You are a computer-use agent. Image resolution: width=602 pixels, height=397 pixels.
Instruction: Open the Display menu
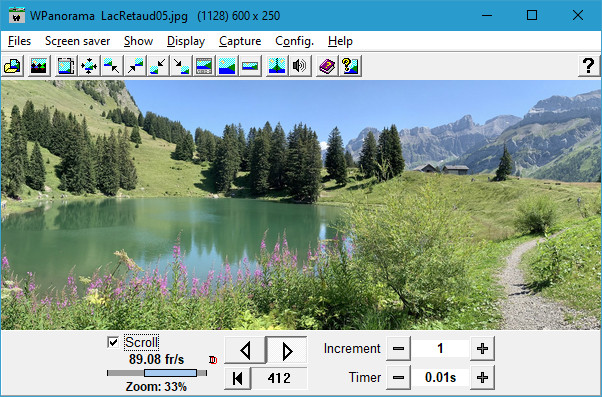186,41
